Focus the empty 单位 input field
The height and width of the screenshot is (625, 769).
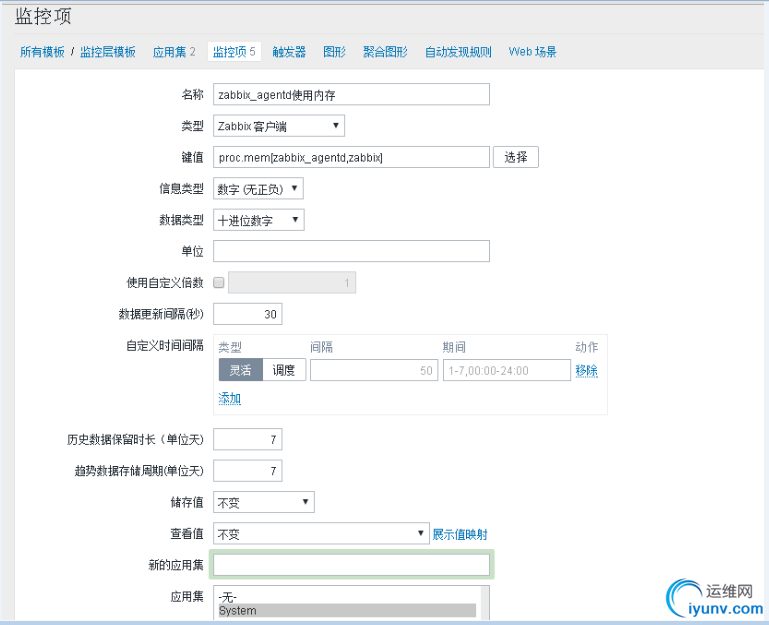(351, 251)
